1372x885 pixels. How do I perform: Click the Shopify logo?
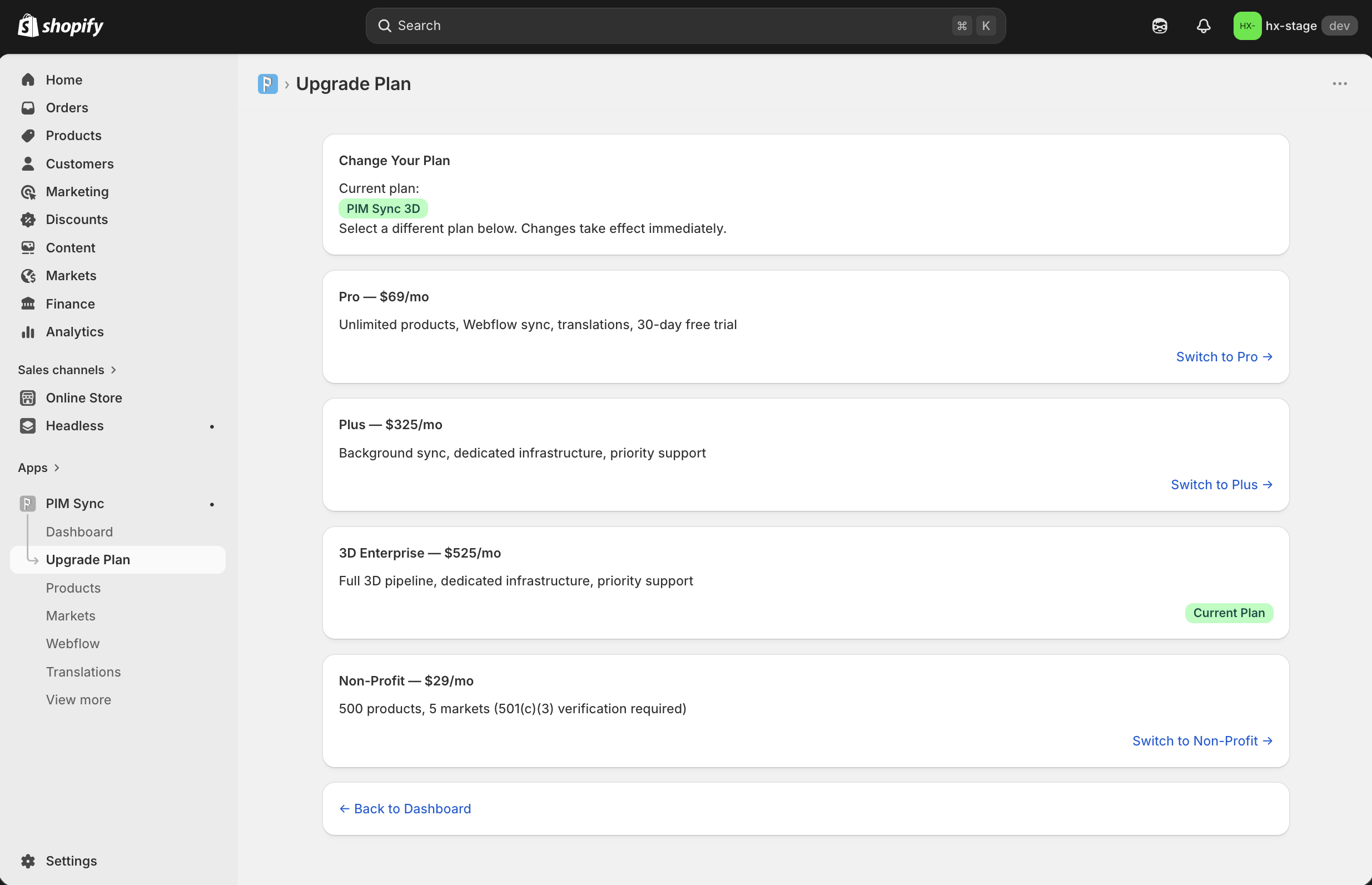[x=61, y=26]
